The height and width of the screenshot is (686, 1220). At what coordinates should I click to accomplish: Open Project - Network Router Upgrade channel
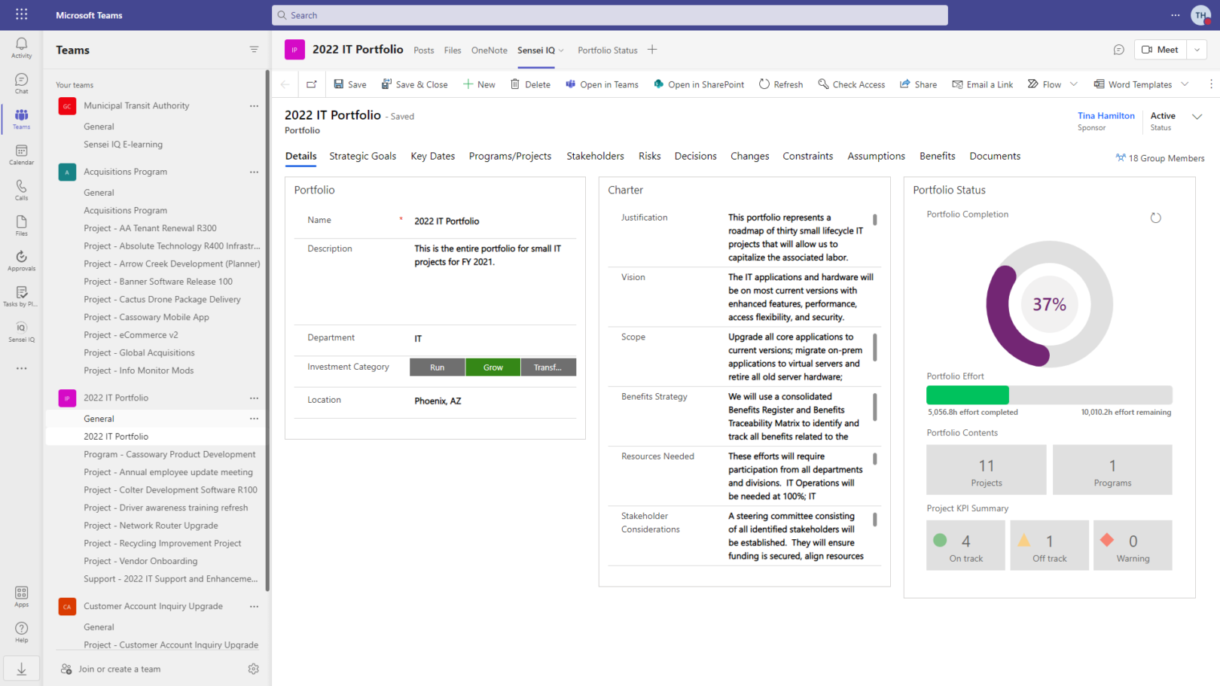point(151,526)
